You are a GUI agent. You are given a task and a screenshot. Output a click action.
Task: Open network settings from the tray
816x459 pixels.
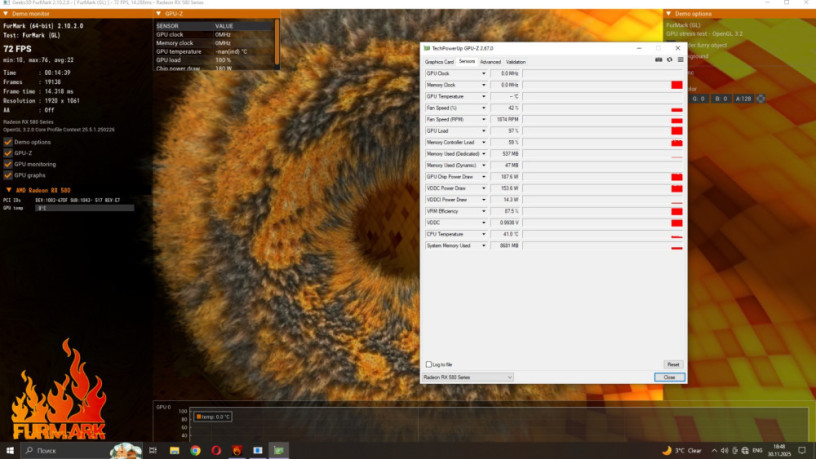click(745, 450)
